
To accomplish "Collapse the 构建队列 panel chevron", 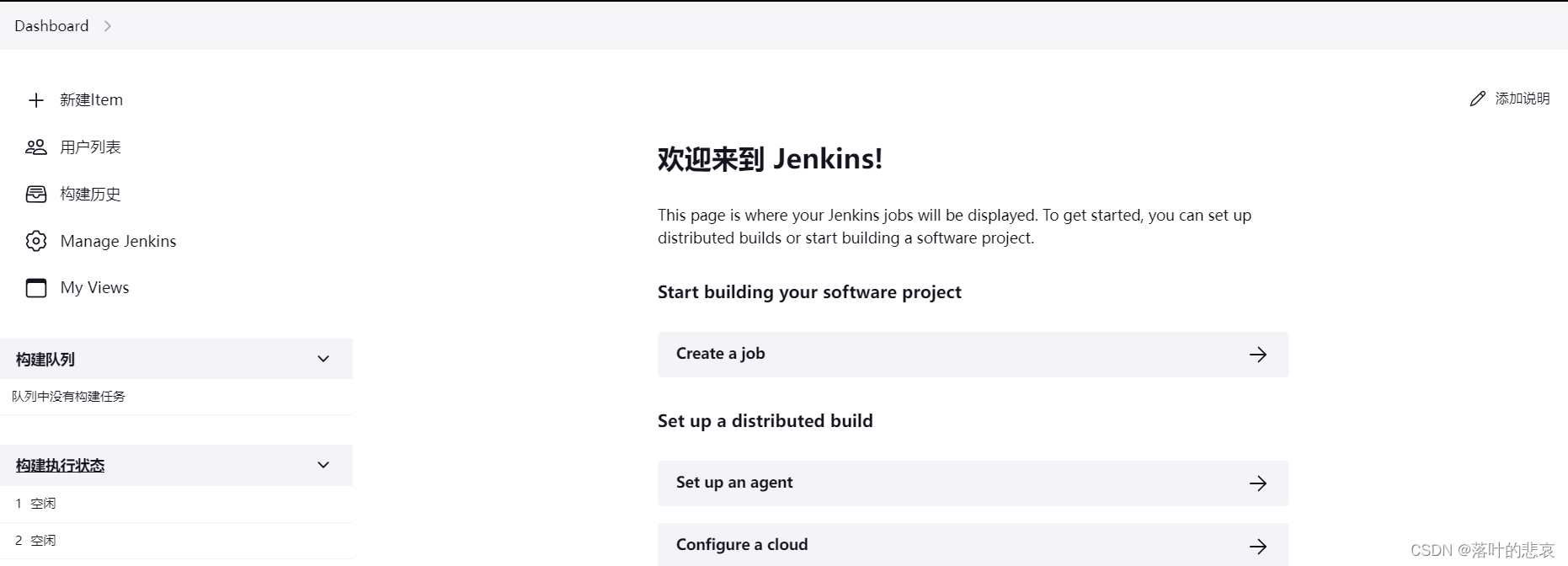I will click(x=323, y=359).
